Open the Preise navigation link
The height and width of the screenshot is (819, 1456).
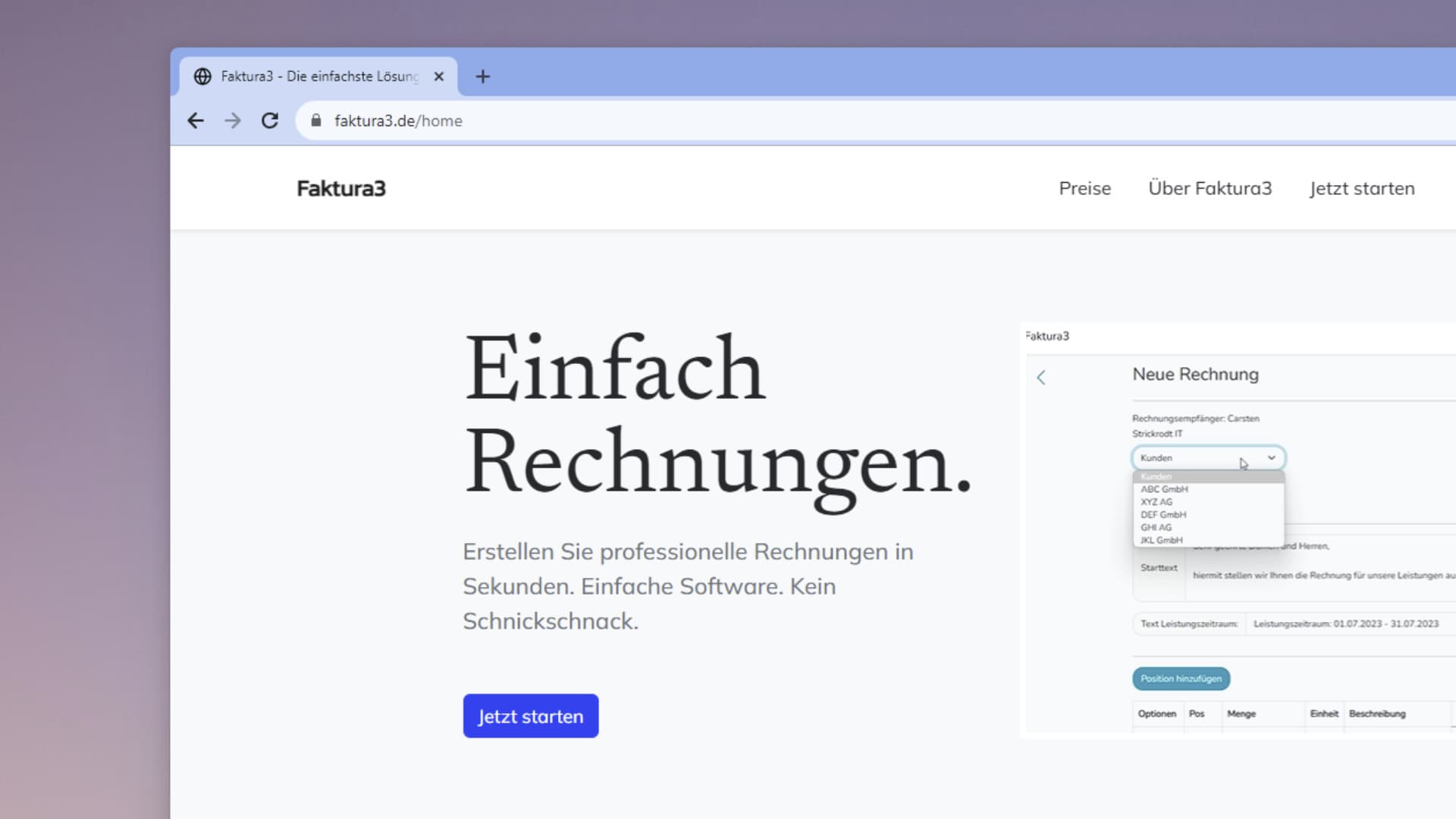point(1085,188)
